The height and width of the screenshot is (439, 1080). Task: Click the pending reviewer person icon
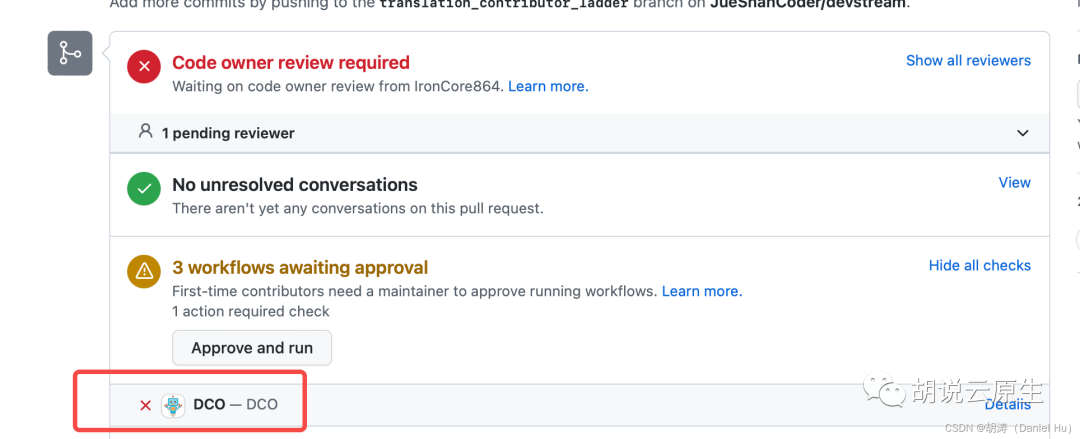[146, 132]
